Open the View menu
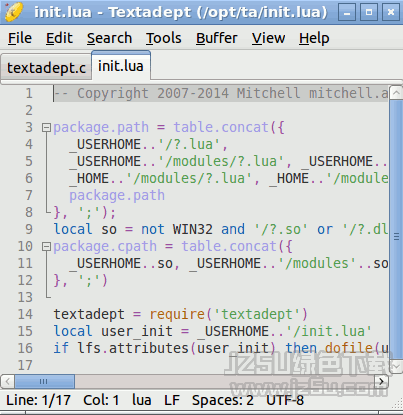Image resolution: width=403 pixels, height=415 pixels. pyautogui.click(x=268, y=38)
